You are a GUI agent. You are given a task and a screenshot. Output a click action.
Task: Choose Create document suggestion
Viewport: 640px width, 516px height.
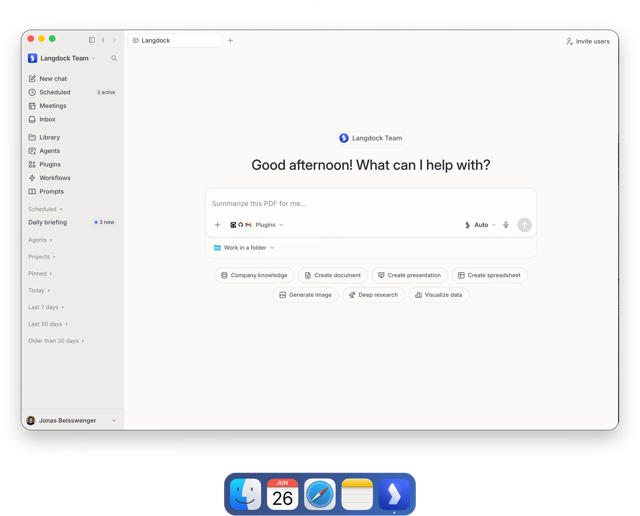coord(333,275)
